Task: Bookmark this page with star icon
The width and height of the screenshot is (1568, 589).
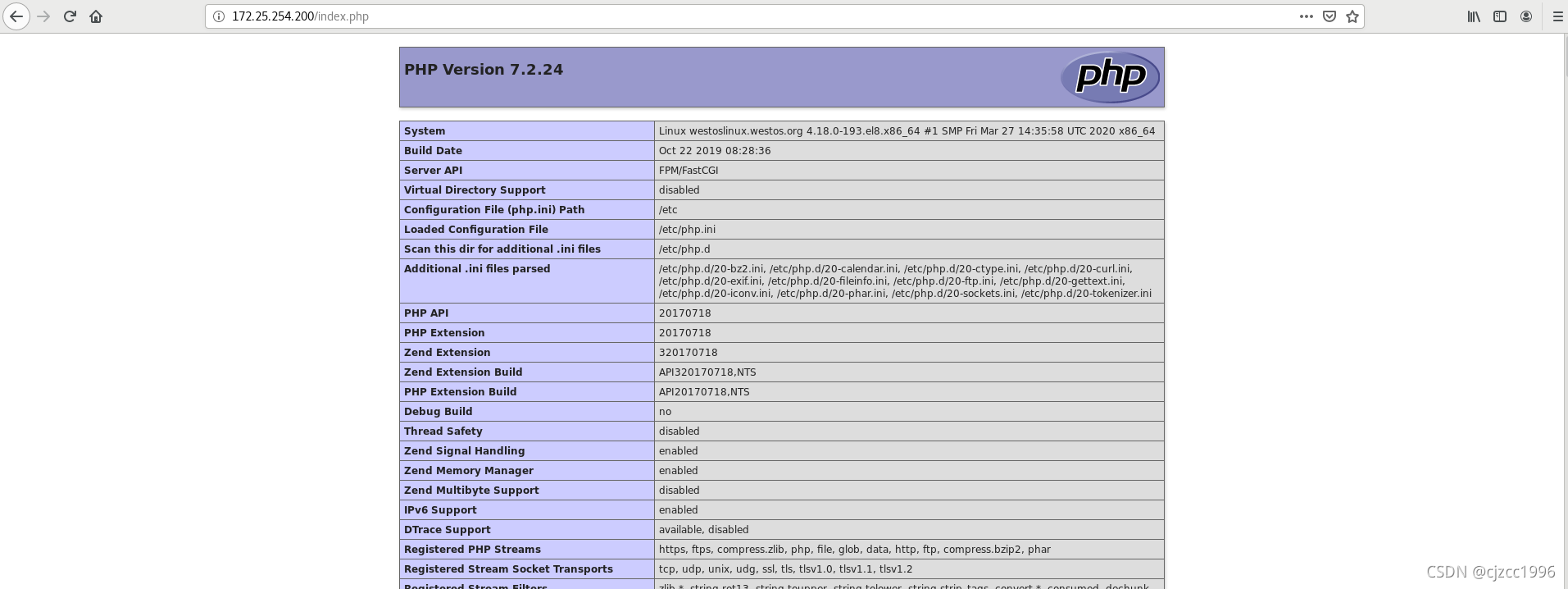Action: pyautogui.click(x=1352, y=16)
